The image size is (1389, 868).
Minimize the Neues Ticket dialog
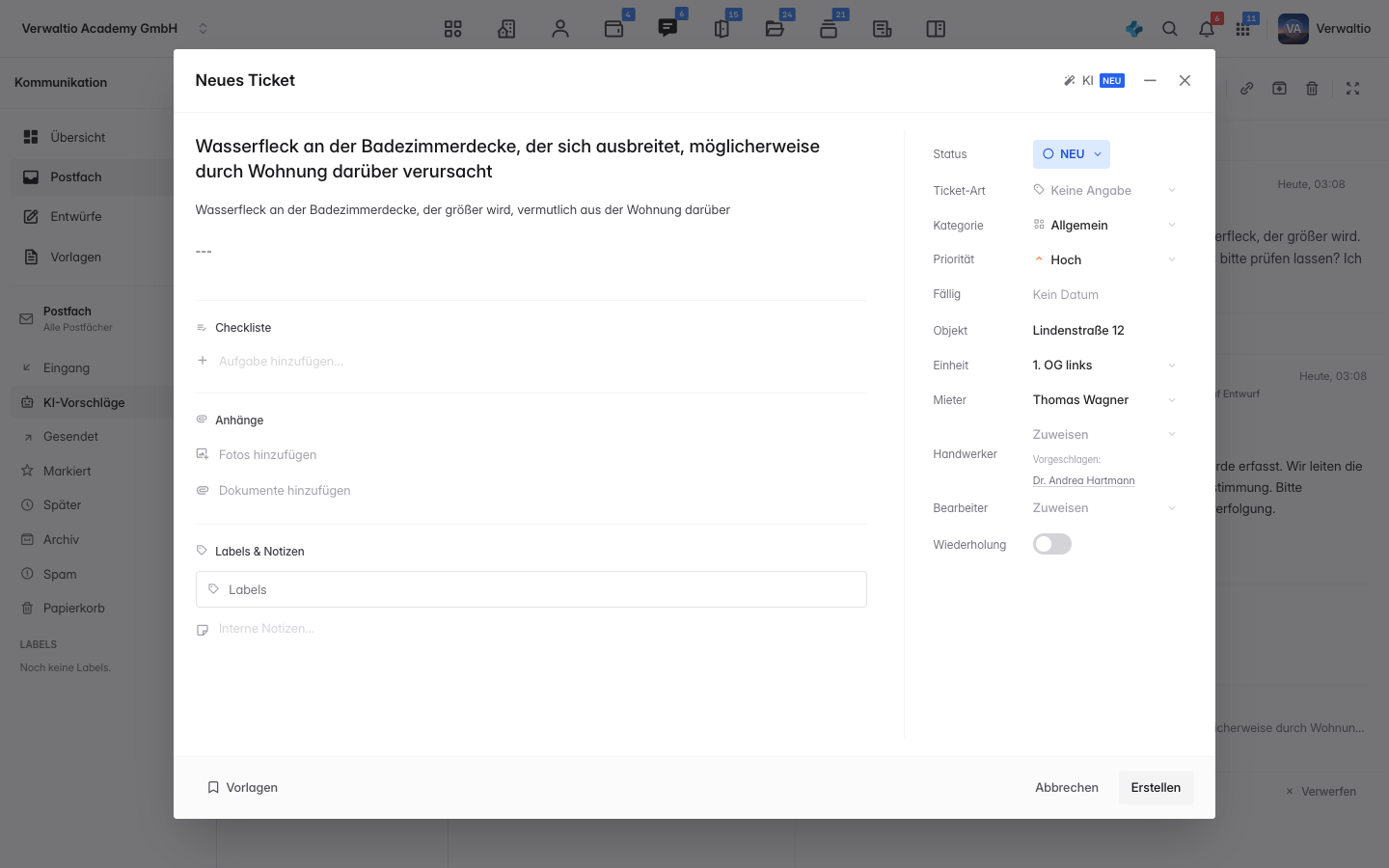[x=1150, y=81]
